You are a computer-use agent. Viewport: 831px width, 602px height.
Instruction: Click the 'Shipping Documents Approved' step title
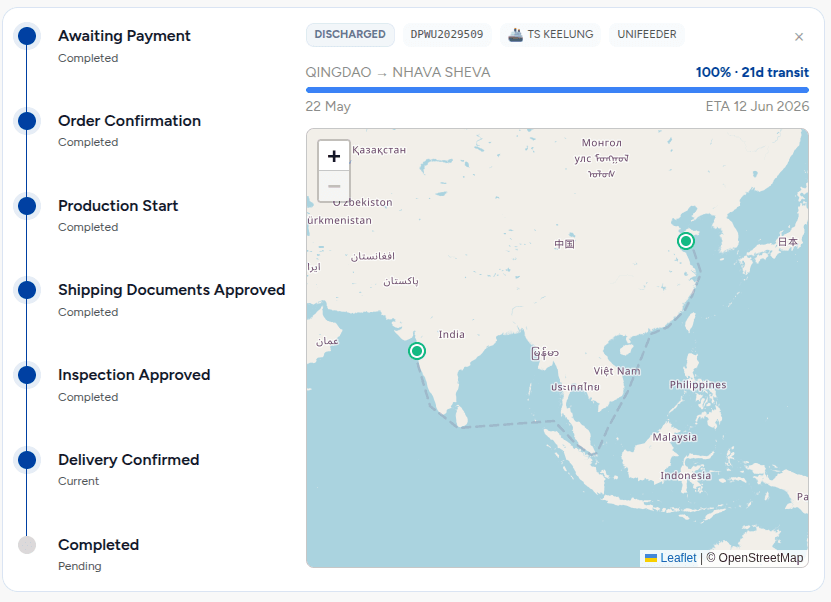pyautogui.click(x=172, y=290)
